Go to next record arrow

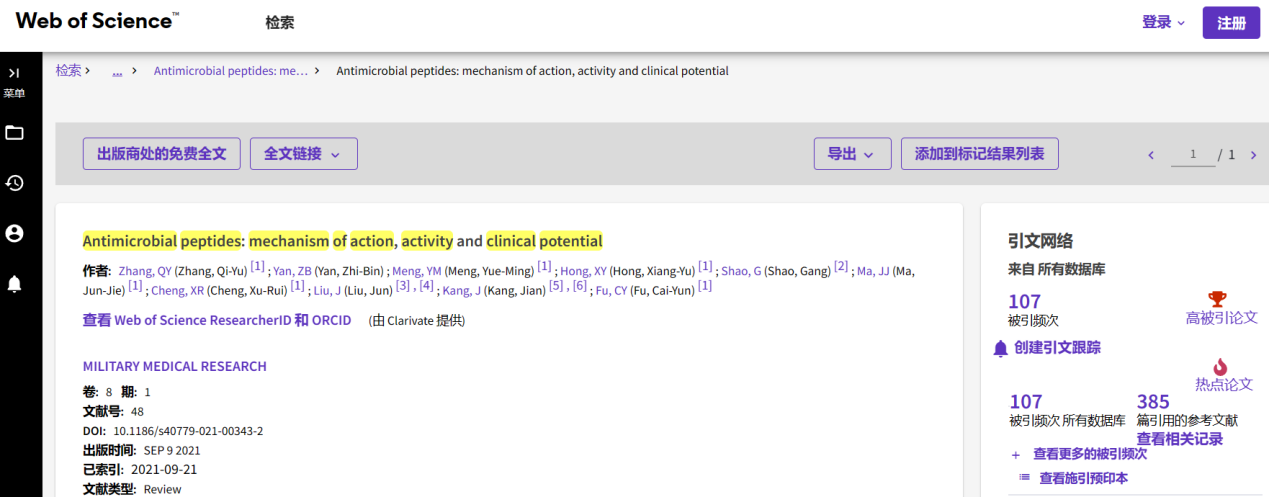(1253, 155)
